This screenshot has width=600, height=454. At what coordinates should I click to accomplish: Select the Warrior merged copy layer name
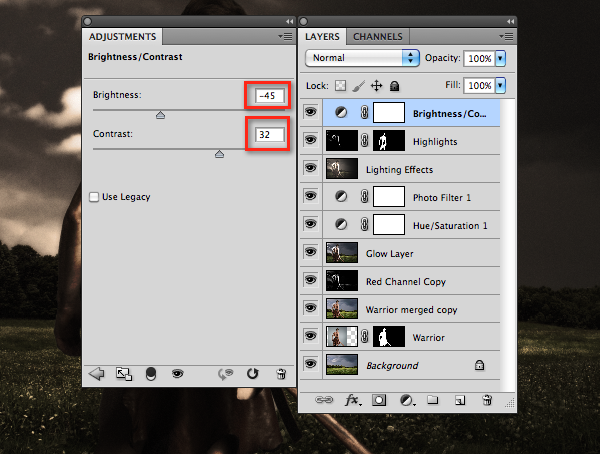411,310
